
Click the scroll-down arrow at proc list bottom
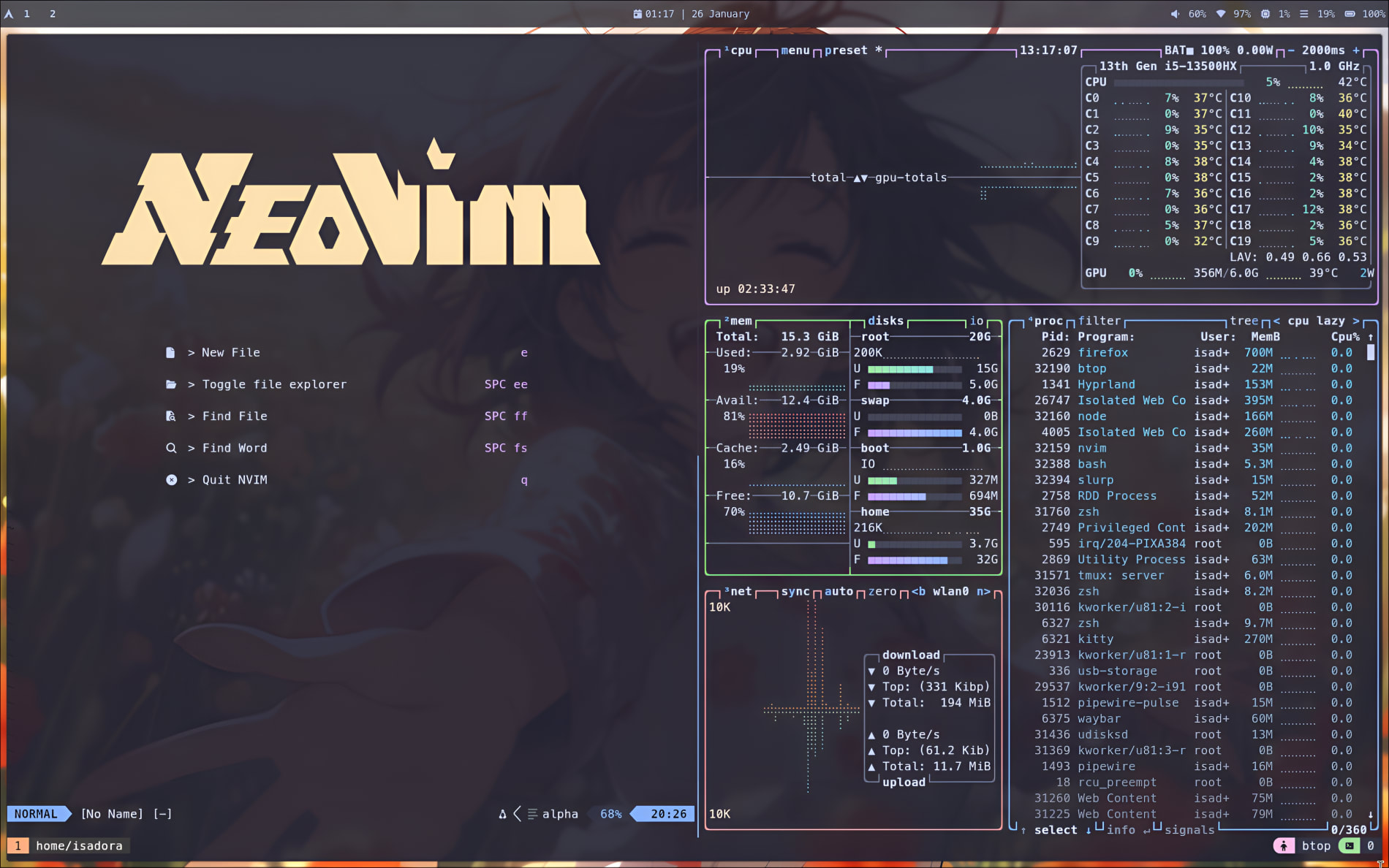click(x=1371, y=814)
